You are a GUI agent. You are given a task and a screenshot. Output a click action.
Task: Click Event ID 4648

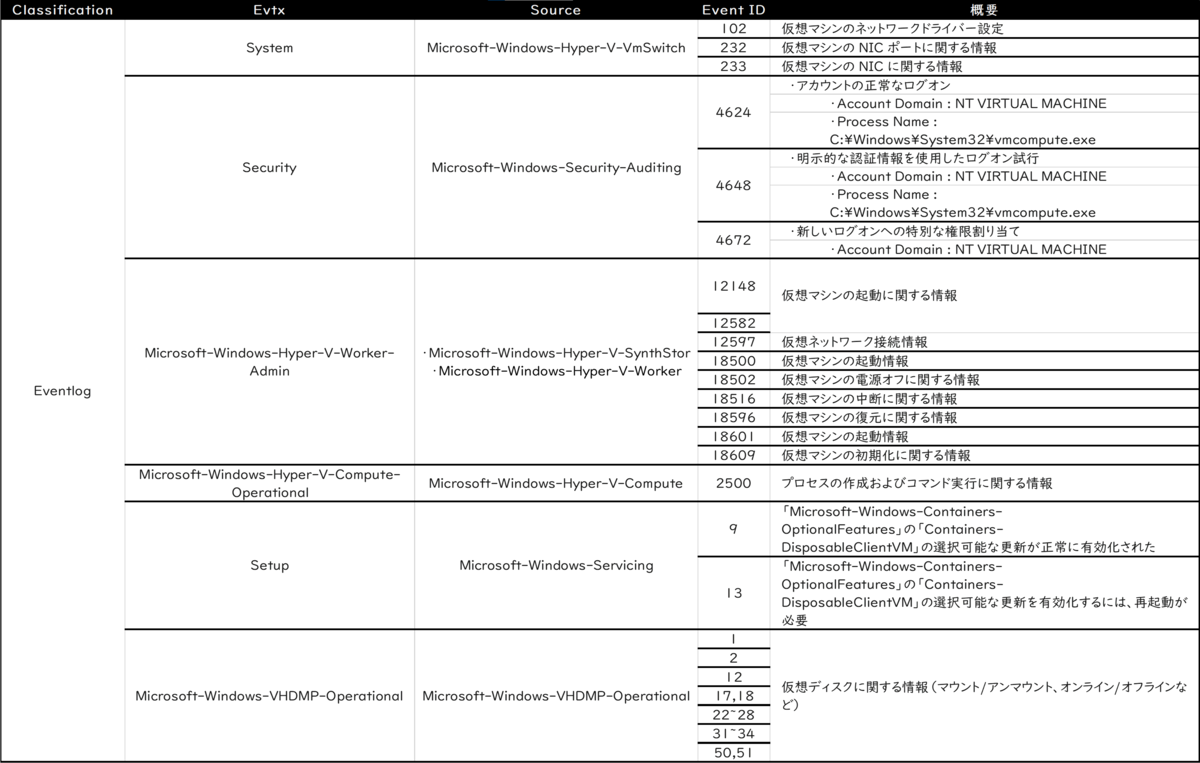[x=735, y=185]
